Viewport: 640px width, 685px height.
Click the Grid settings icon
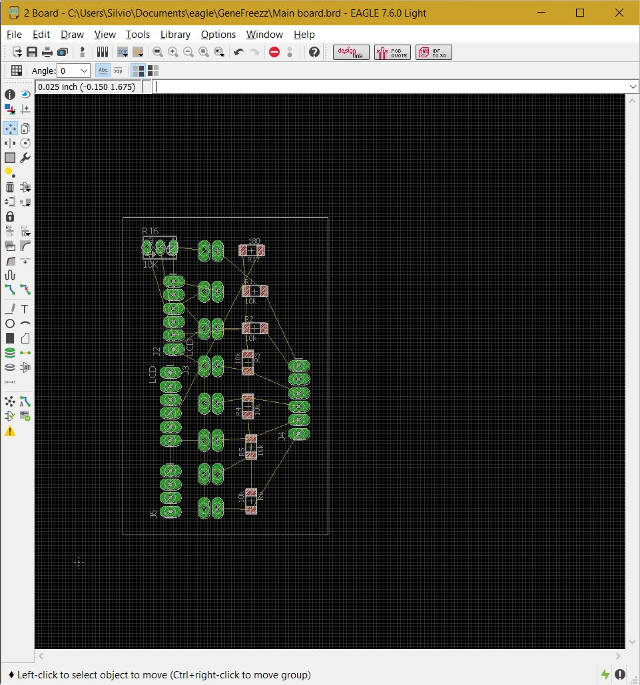click(17, 70)
